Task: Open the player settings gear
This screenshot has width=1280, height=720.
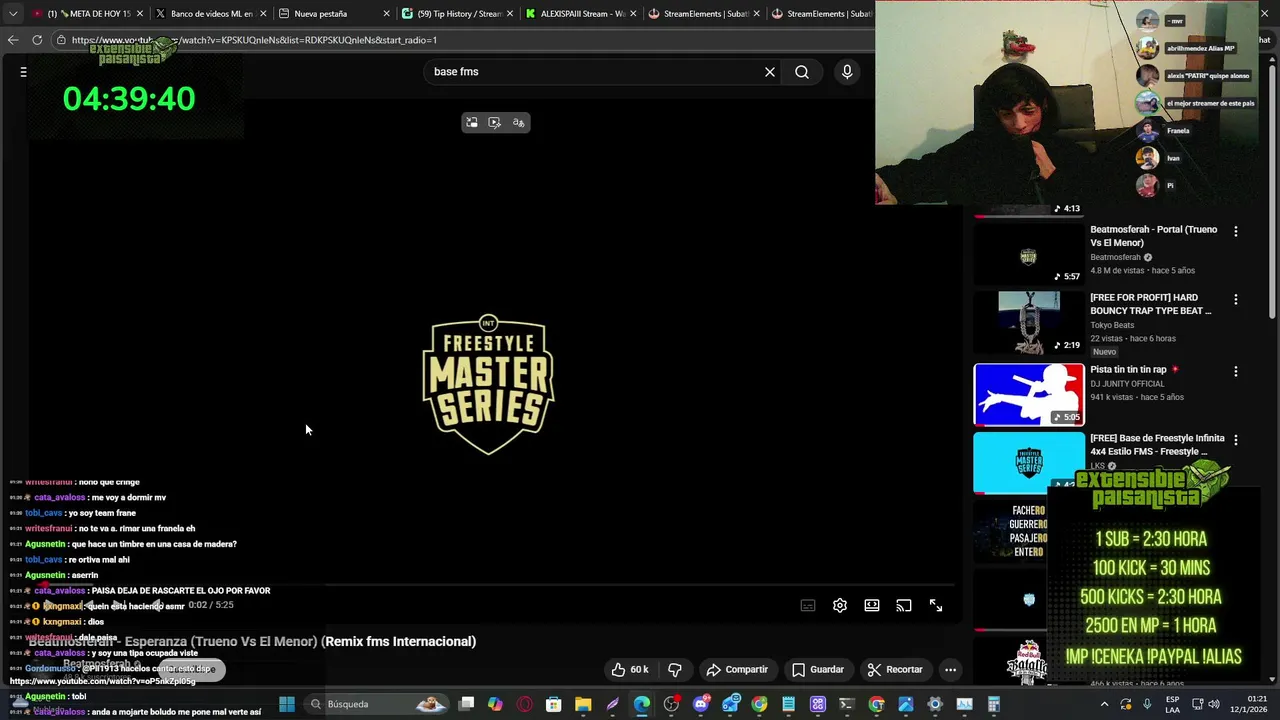Action: [x=840, y=605]
